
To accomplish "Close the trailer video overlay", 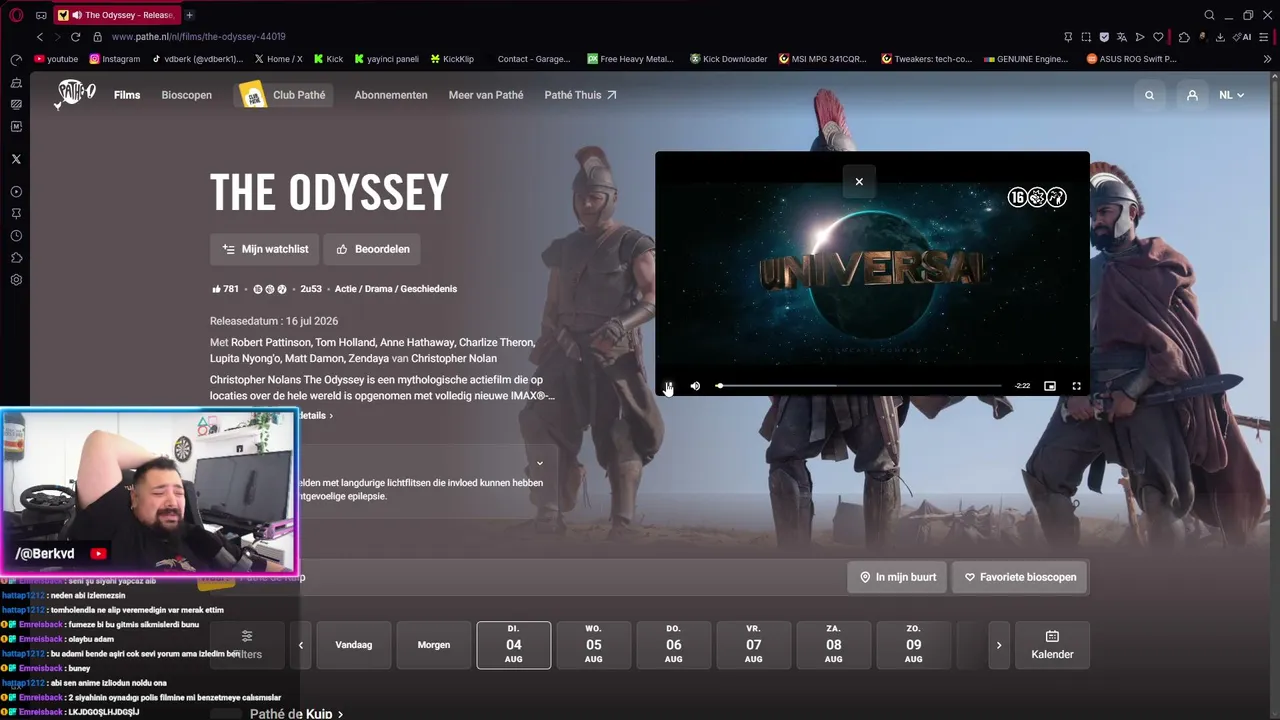I will coord(859,182).
